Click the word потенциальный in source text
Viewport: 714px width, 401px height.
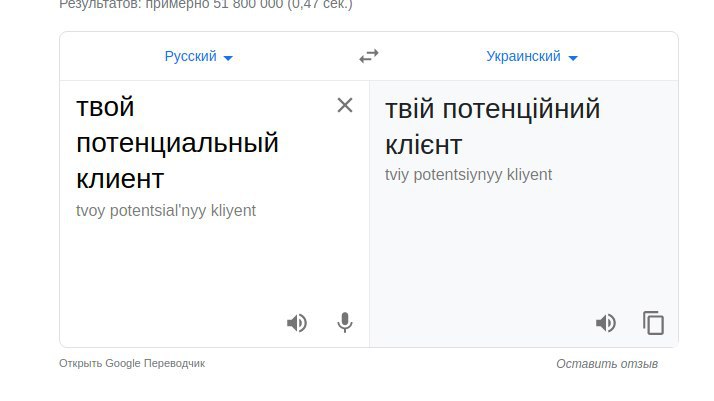(x=177, y=143)
